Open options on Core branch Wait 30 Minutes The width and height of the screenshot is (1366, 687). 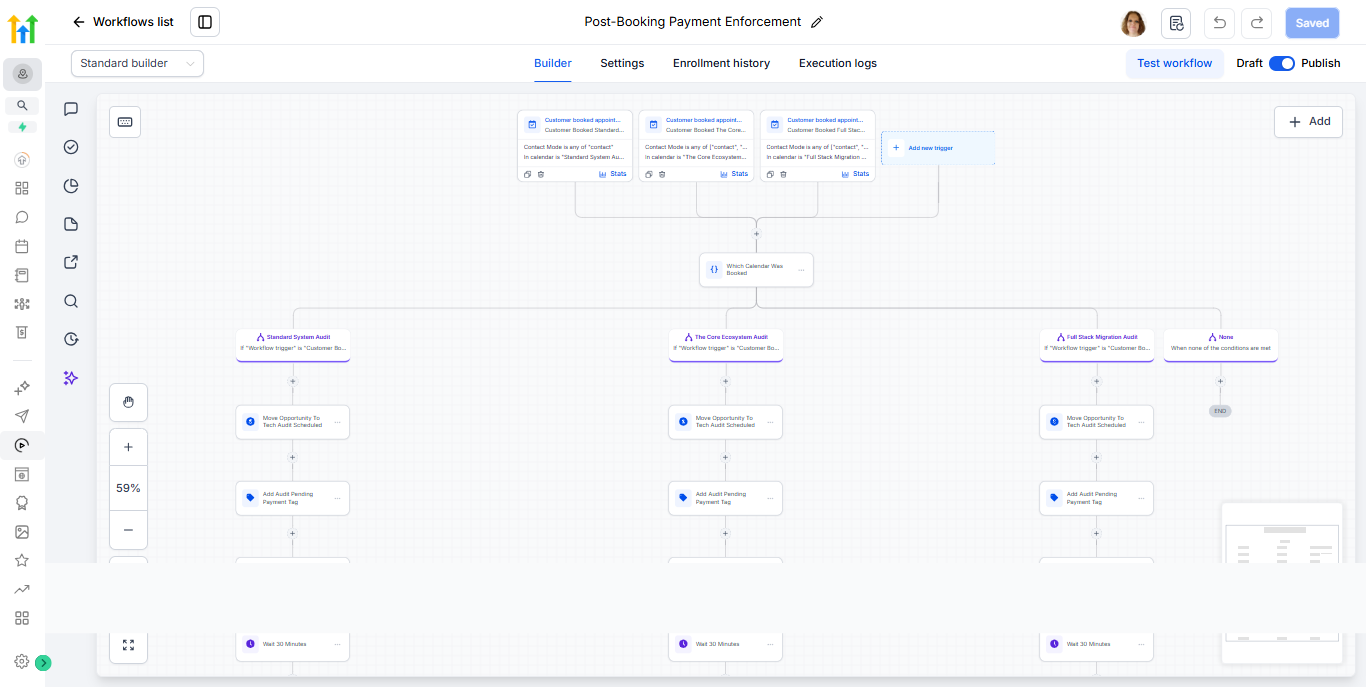click(770, 644)
